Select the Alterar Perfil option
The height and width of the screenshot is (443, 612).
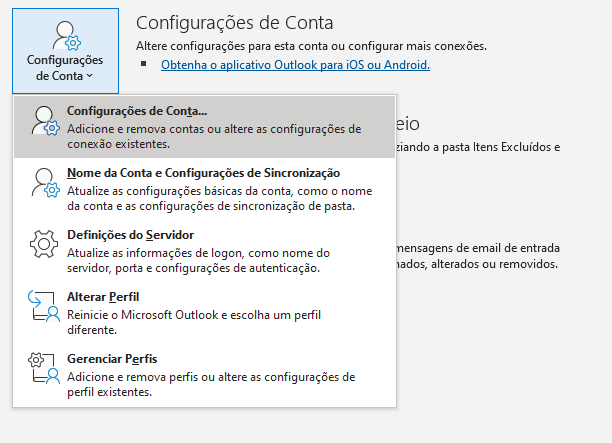point(205,313)
